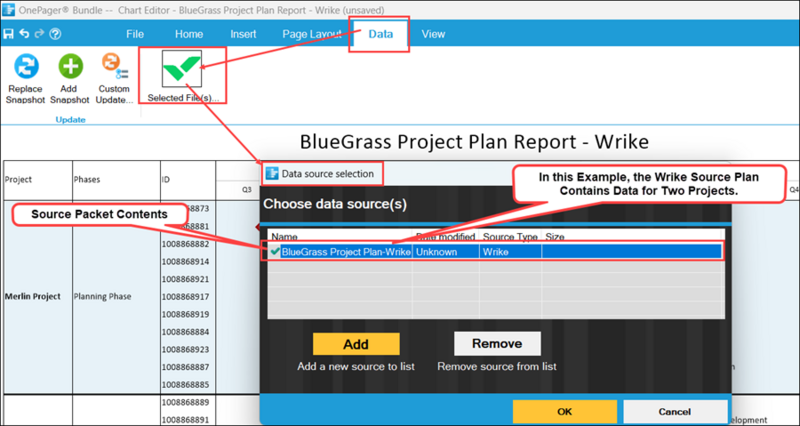Open the Page Layout tab
This screenshot has height=426, width=800.
coord(312,34)
